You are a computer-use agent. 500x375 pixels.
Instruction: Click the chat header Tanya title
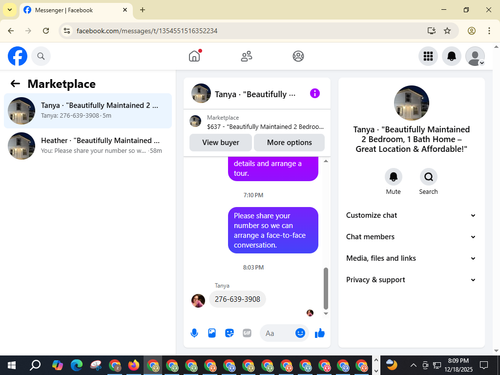[x=255, y=94]
